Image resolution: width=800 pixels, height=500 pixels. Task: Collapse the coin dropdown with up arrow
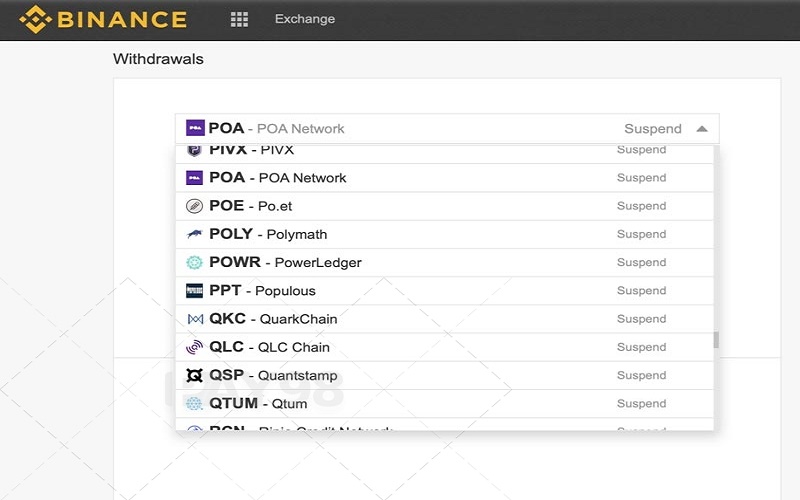(702, 129)
